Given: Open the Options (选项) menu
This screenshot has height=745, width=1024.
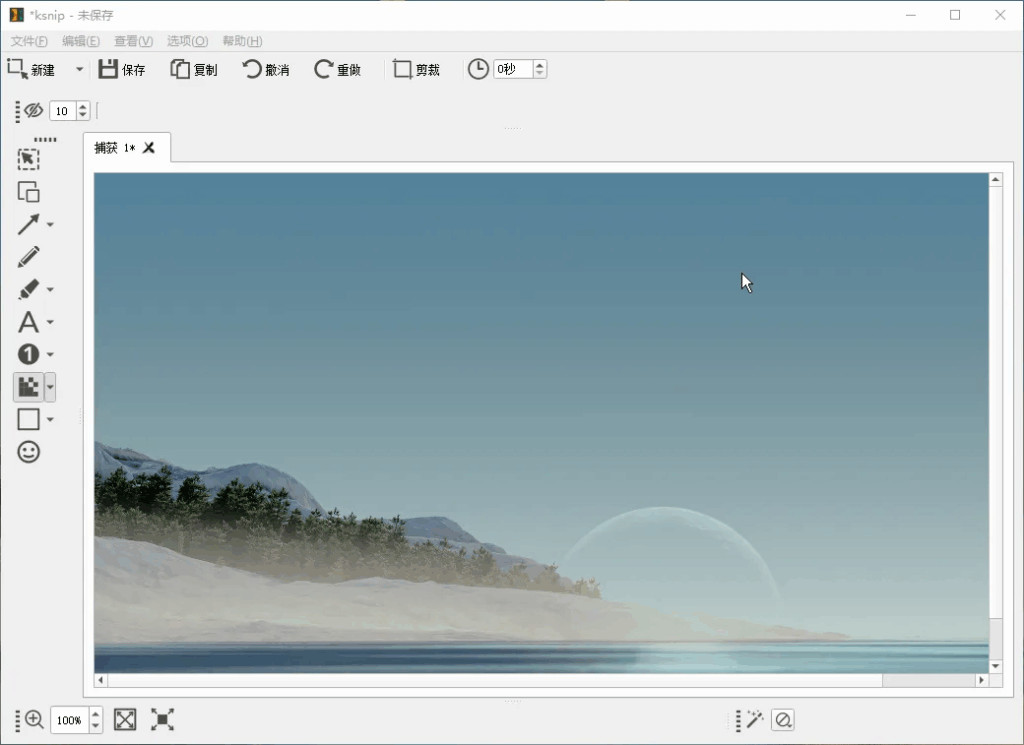Looking at the screenshot, I should 187,41.
